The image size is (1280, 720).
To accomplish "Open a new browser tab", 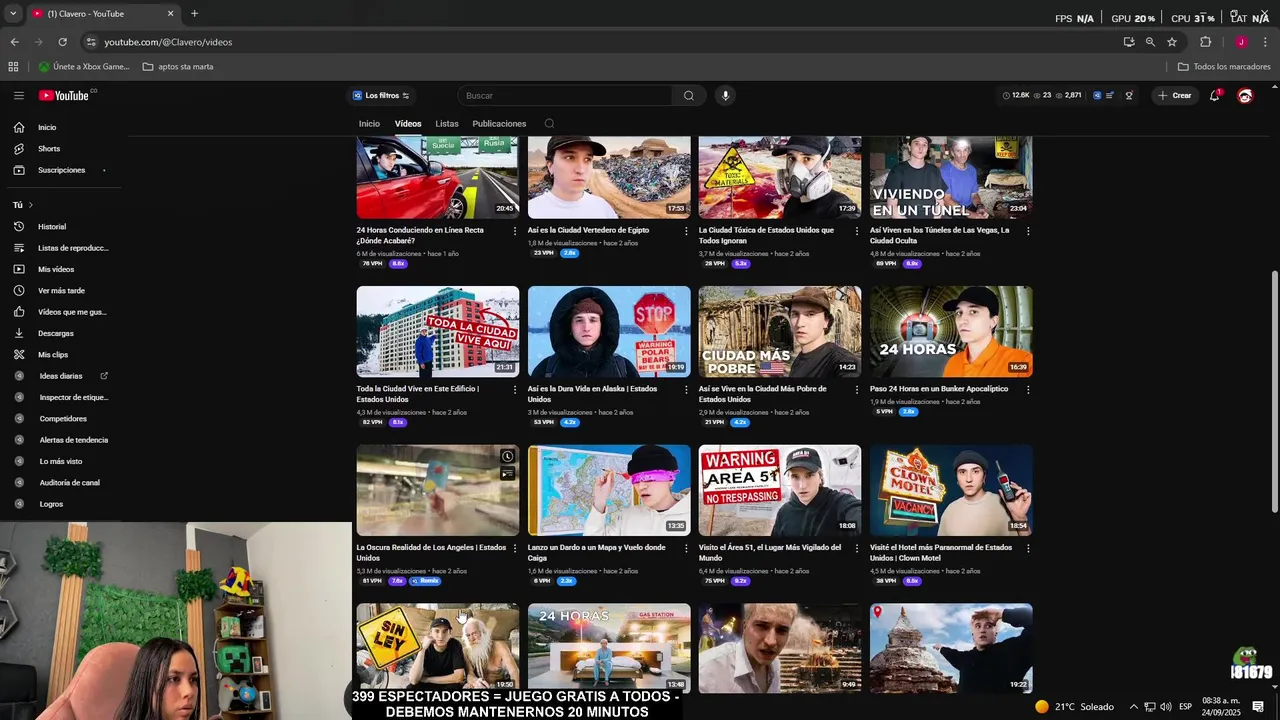I will 194,14.
